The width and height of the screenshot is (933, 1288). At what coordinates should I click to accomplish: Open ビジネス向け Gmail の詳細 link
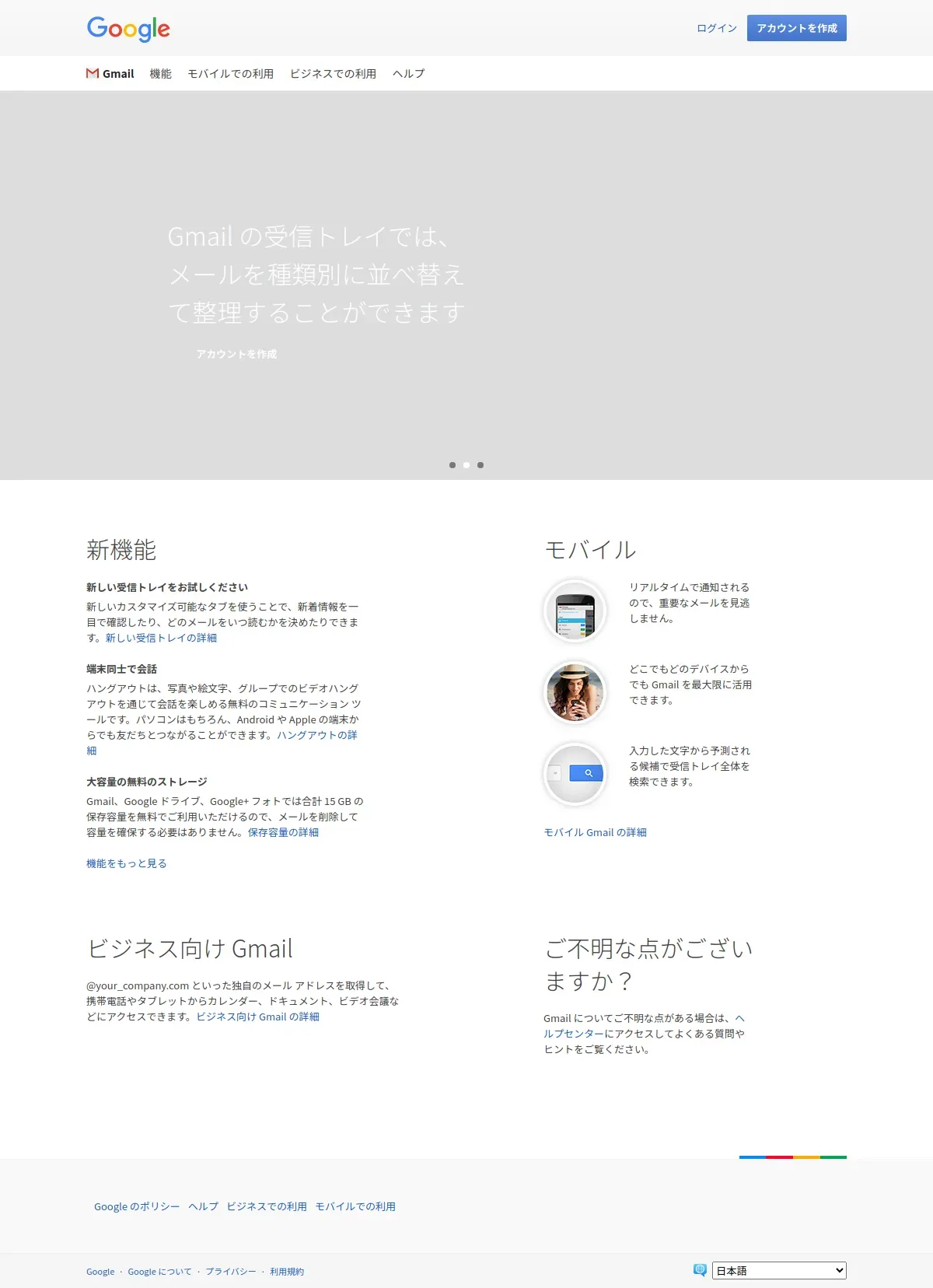coord(258,1017)
